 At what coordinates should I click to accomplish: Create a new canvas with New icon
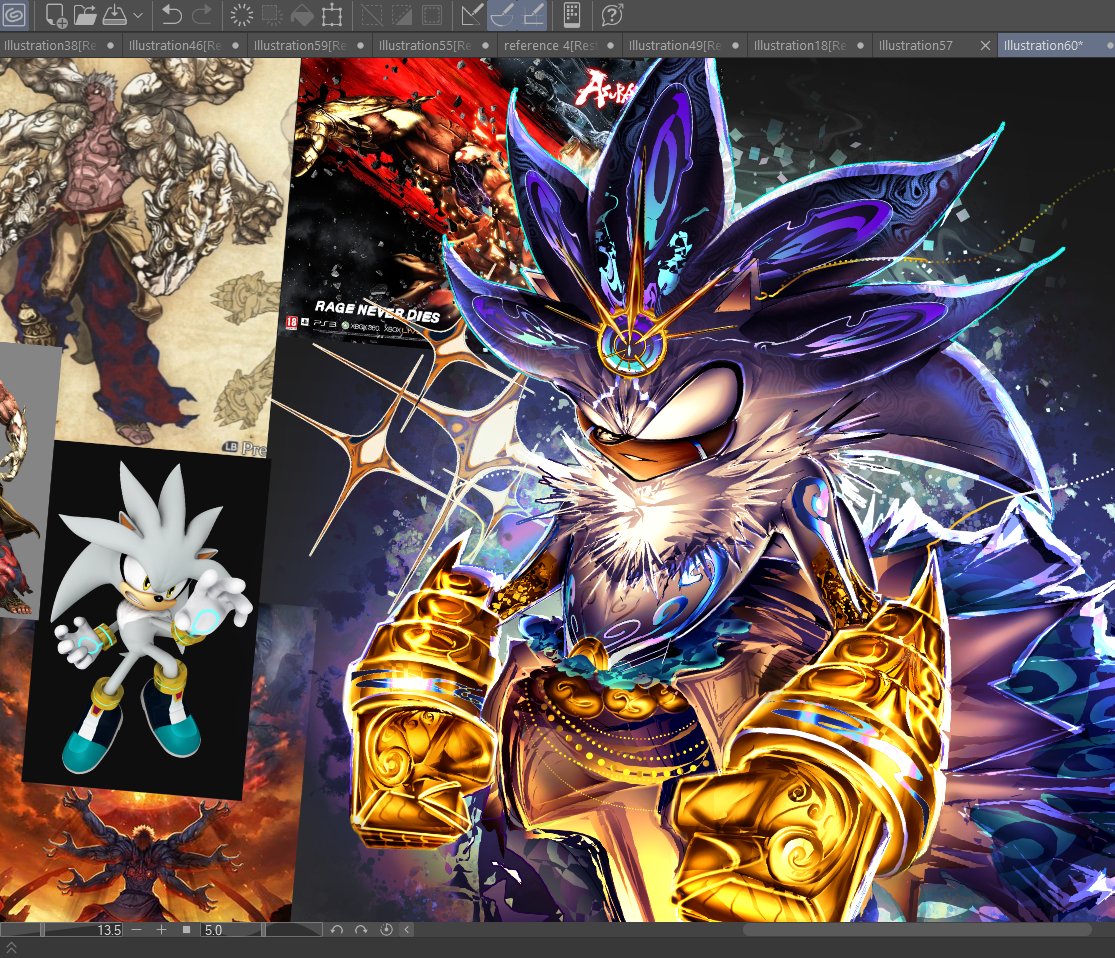tap(55, 14)
